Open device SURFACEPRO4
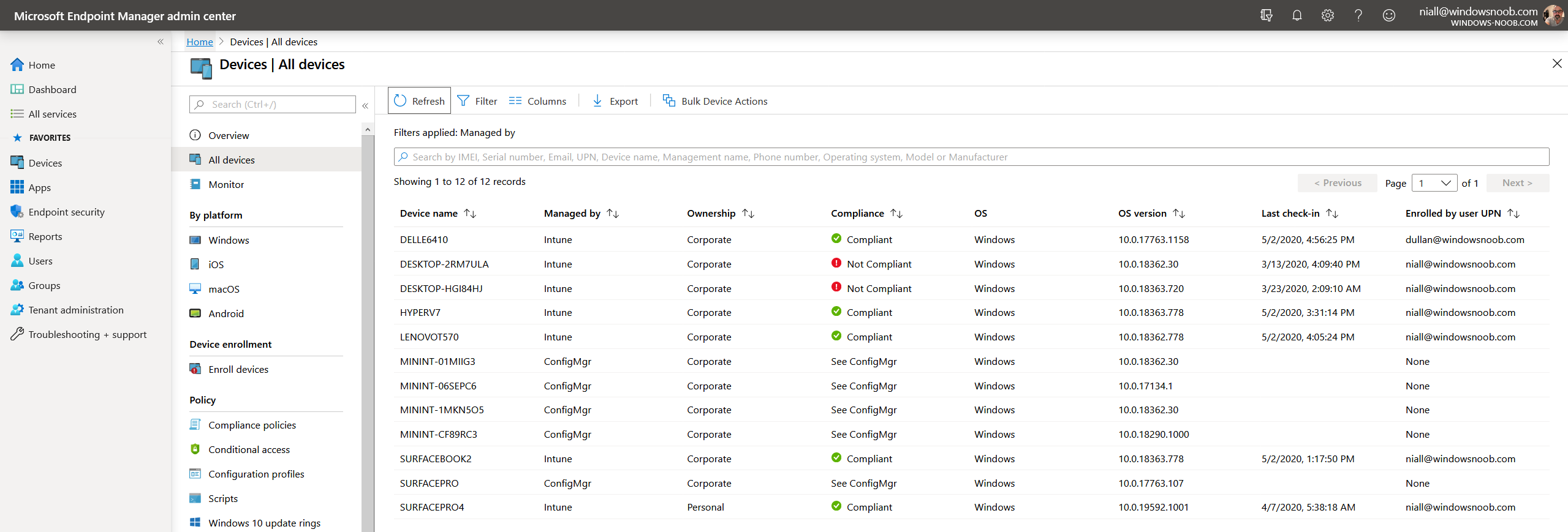Viewport: 1568px width, 532px height. [x=432, y=508]
